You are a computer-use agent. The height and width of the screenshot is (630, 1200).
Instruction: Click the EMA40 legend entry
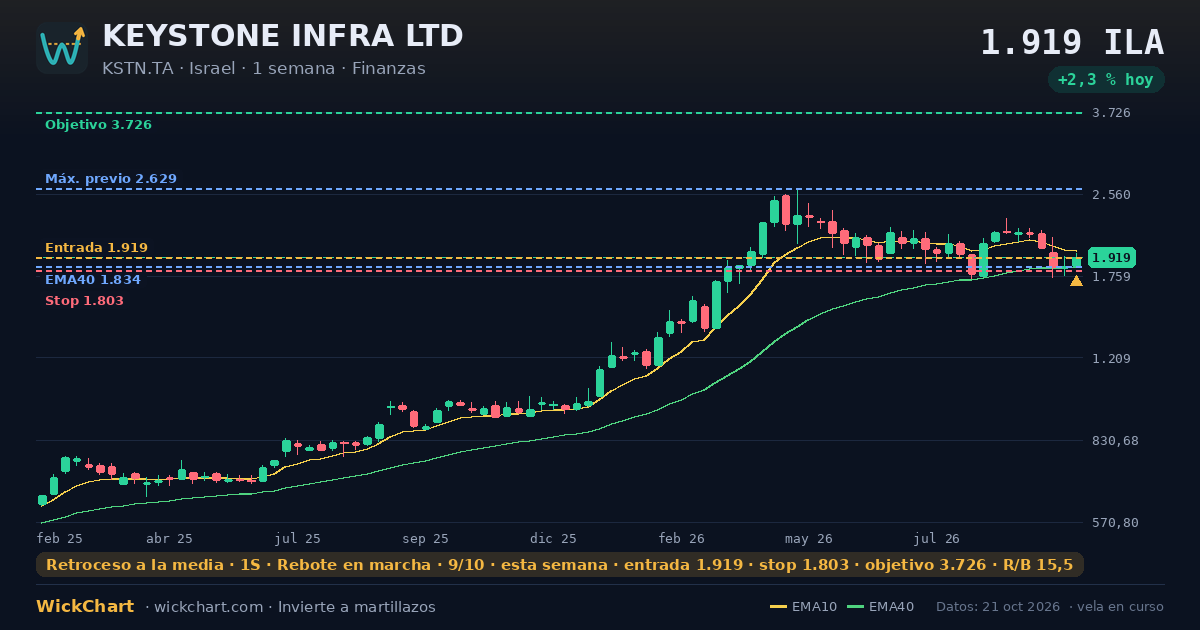(x=880, y=607)
